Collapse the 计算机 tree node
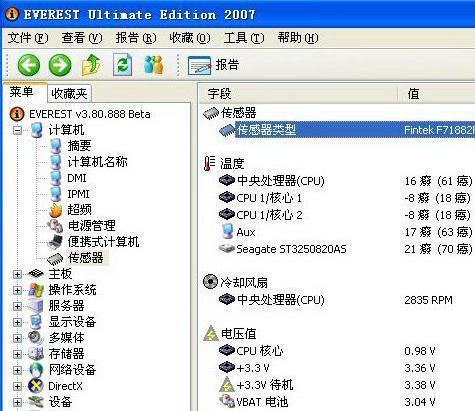The width and height of the screenshot is (475, 411). coord(17,130)
